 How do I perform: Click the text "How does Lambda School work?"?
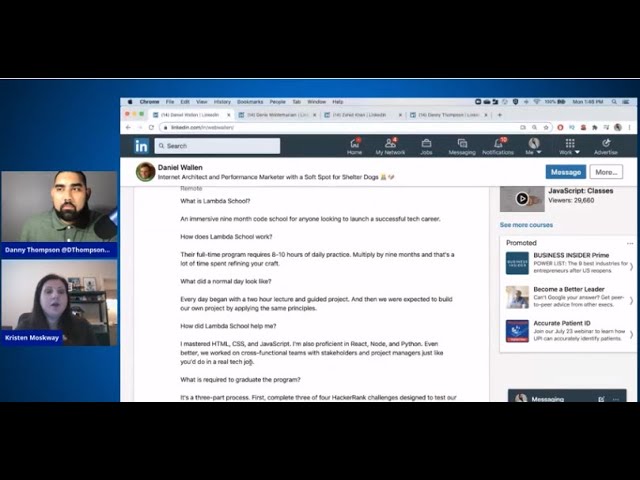(226, 237)
